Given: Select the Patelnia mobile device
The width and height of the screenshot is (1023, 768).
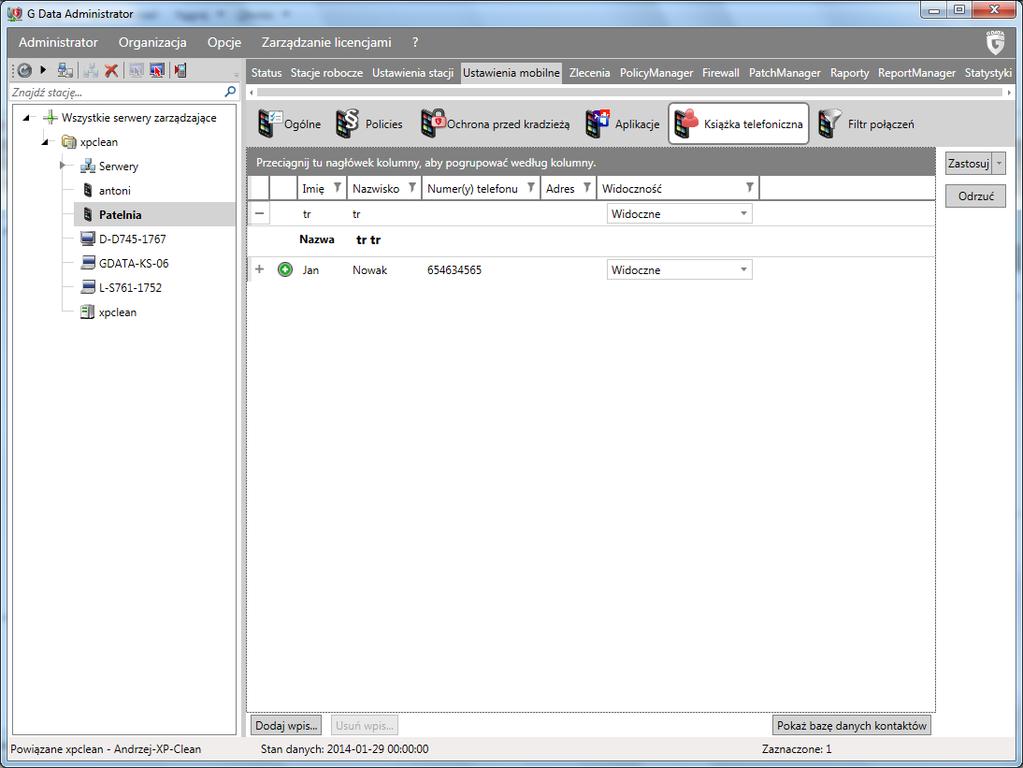Looking at the screenshot, I should pyautogui.click(x=120, y=215).
